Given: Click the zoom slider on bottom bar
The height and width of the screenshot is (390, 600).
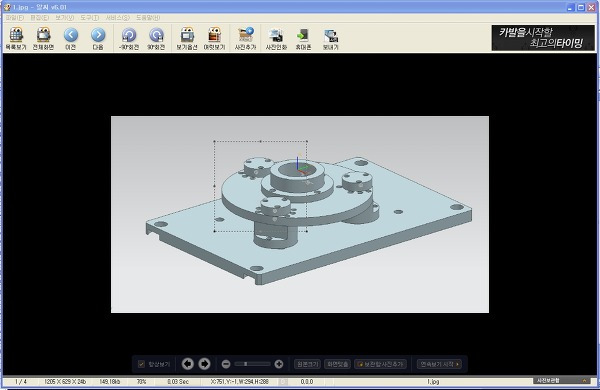Looking at the screenshot, I should coord(253,364).
